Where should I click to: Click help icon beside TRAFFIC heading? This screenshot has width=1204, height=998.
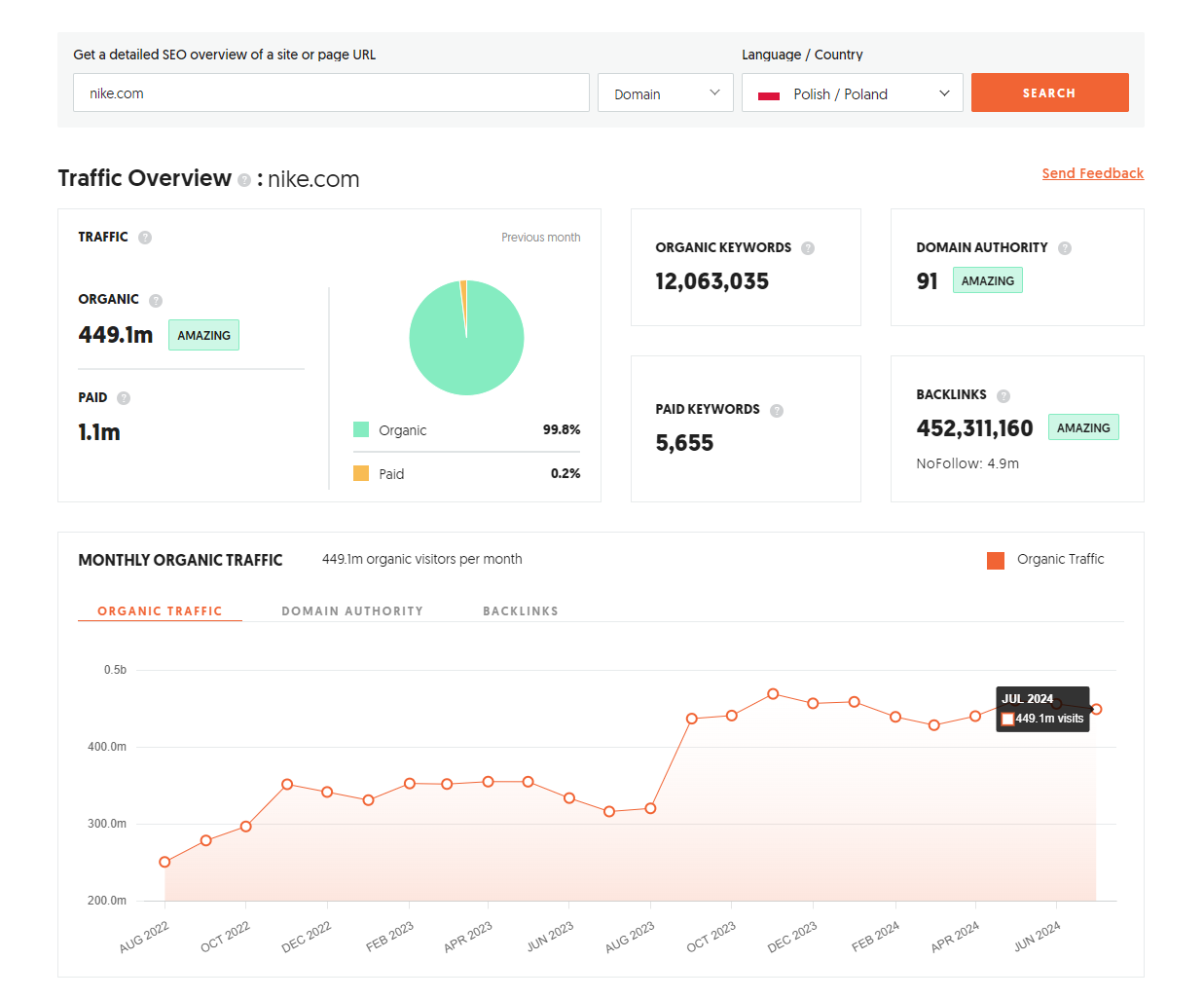point(145,238)
